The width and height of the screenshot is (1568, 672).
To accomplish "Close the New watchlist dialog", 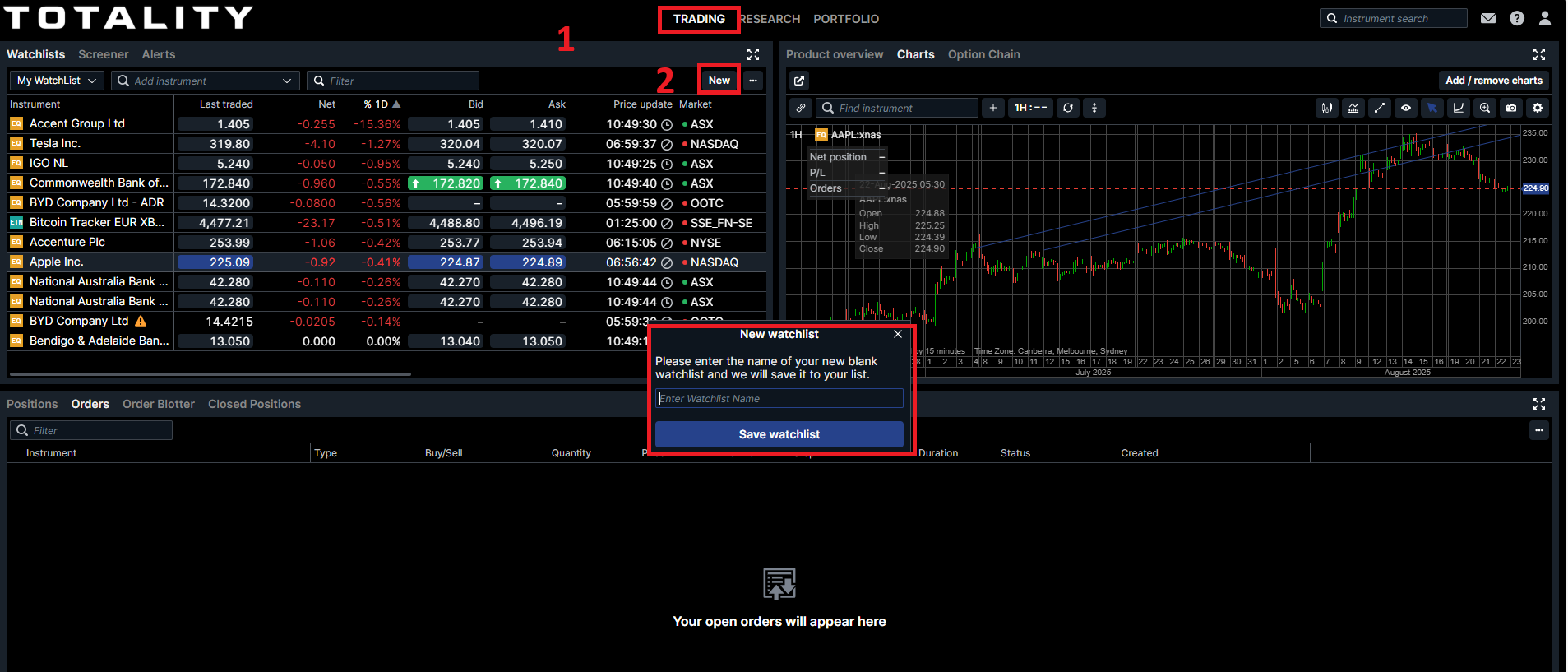I will coord(898,334).
